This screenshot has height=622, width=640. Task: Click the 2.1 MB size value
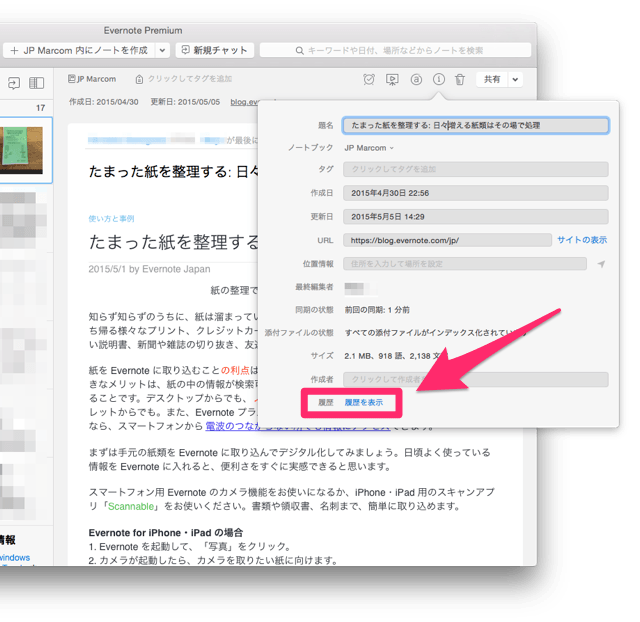pos(358,356)
